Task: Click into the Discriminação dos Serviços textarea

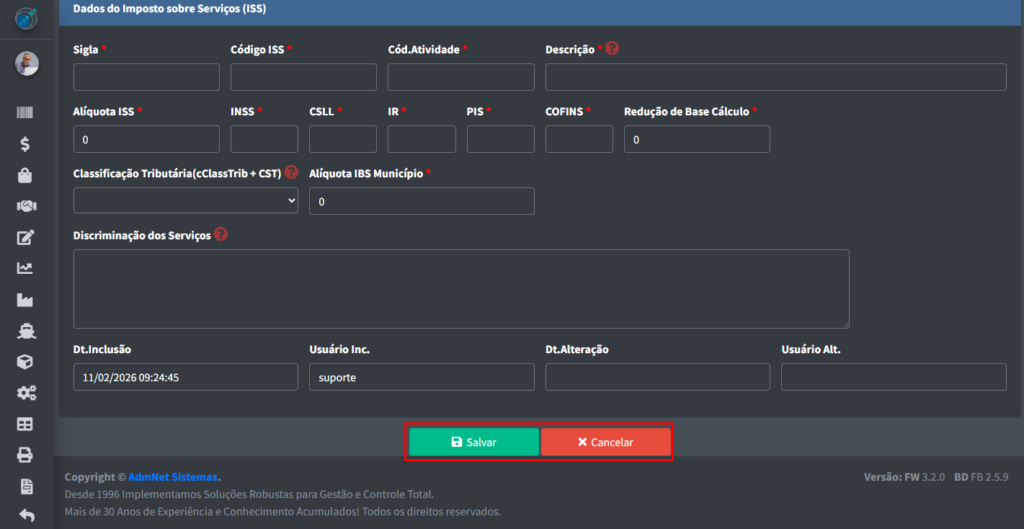Action: (461, 289)
